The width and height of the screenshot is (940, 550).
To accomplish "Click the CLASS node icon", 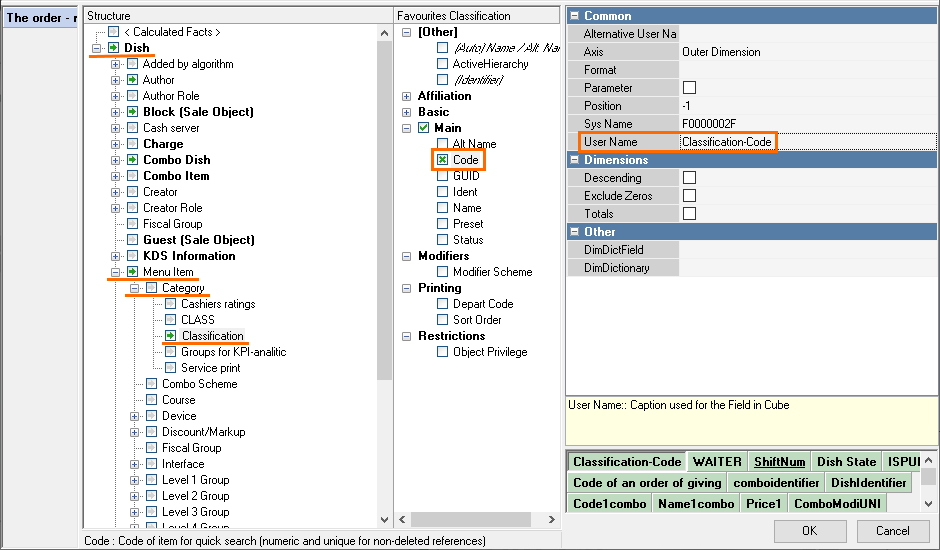I will 171,320.
